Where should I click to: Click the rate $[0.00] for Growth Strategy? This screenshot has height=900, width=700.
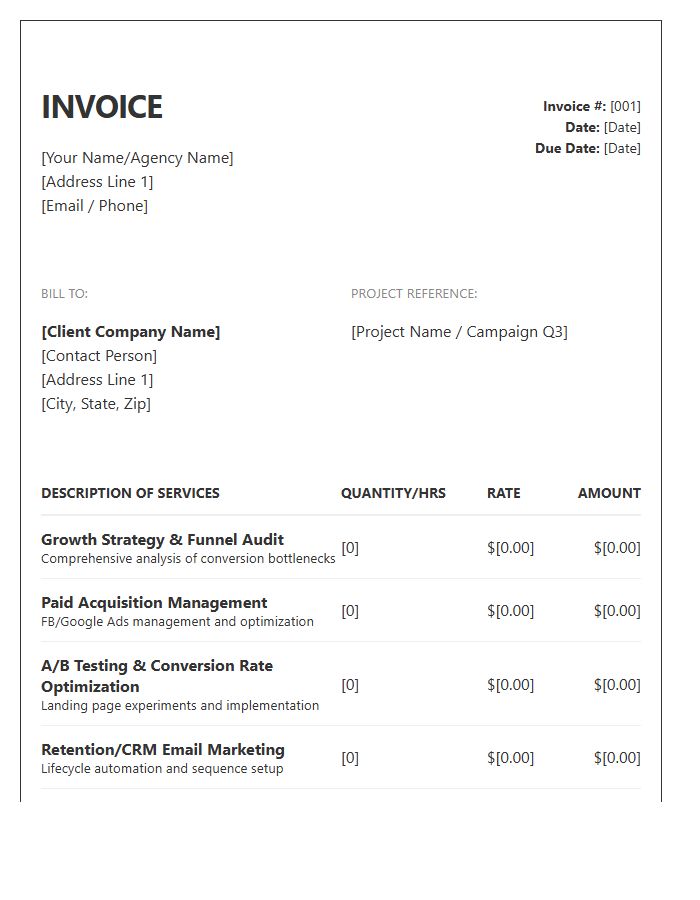coord(511,548)
